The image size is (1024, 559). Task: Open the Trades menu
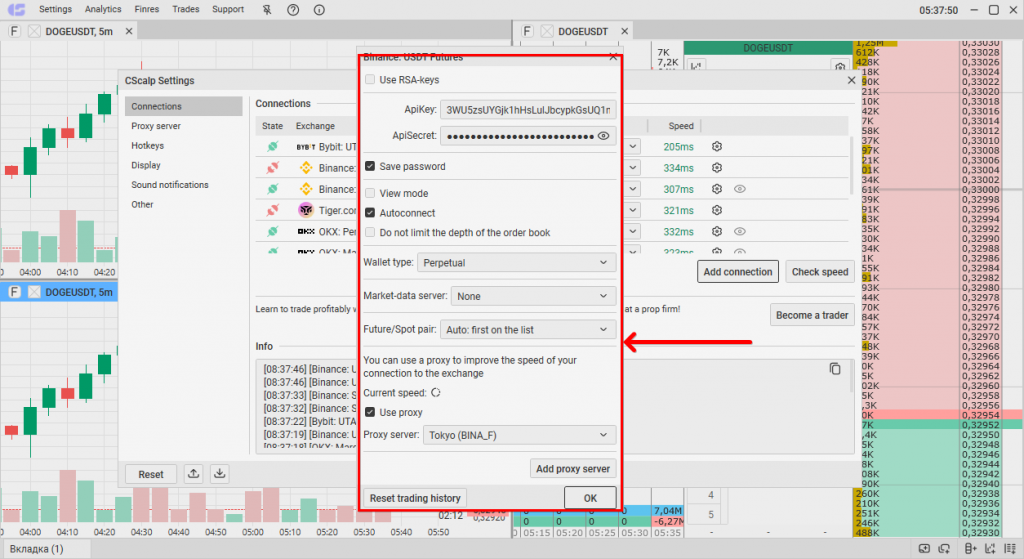point(186,9)
